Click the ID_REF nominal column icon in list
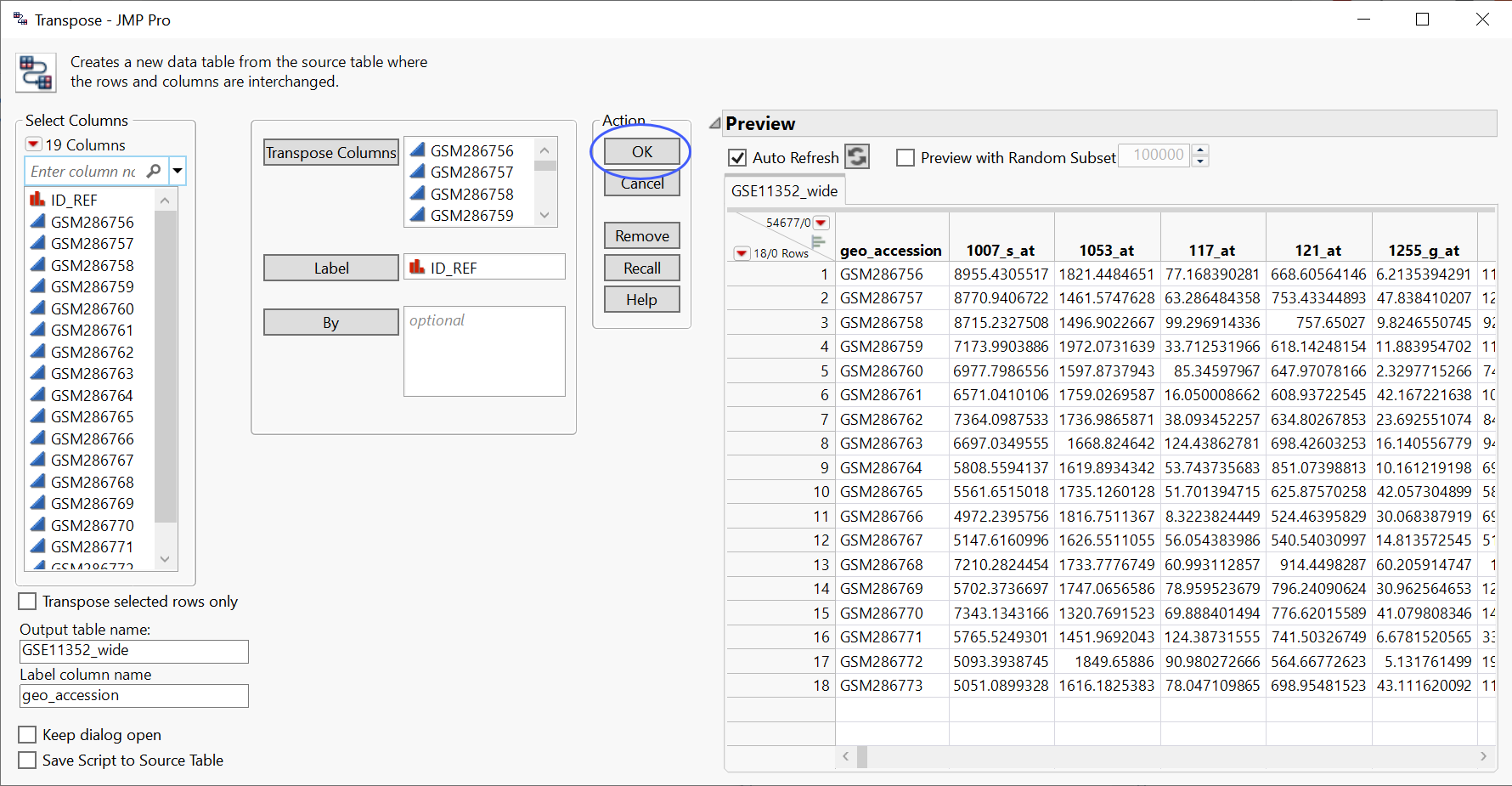Screen dimensions: 1512x786 pyautogui.click(x=37, y=200)
